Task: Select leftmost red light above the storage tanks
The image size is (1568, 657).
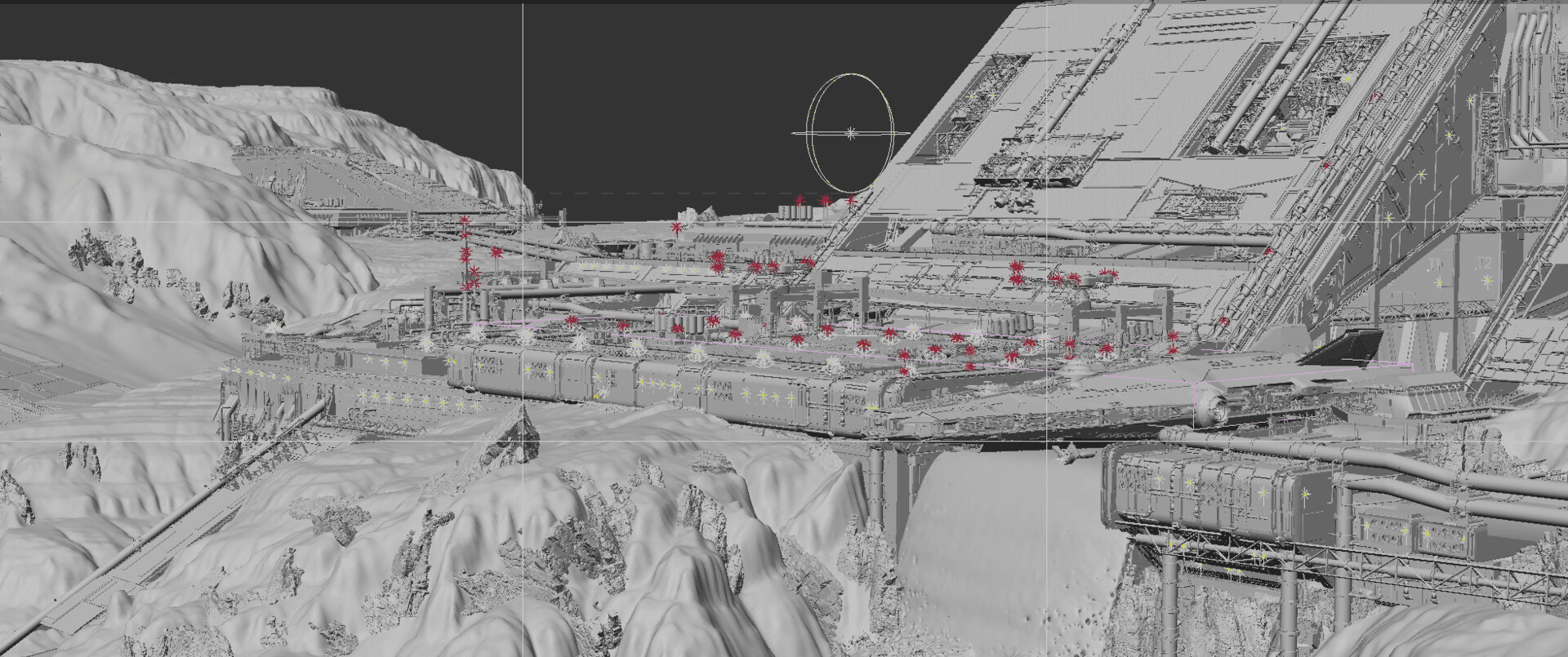Action: (800, 200)
